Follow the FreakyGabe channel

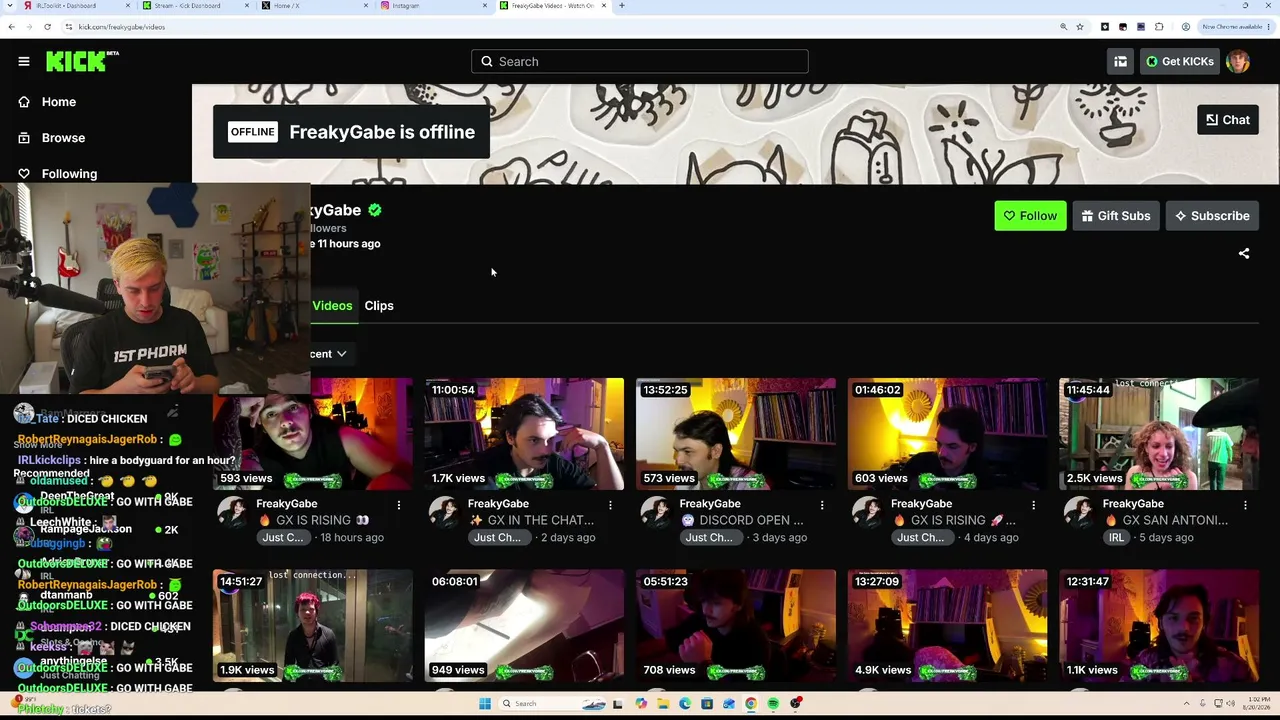1030,216
